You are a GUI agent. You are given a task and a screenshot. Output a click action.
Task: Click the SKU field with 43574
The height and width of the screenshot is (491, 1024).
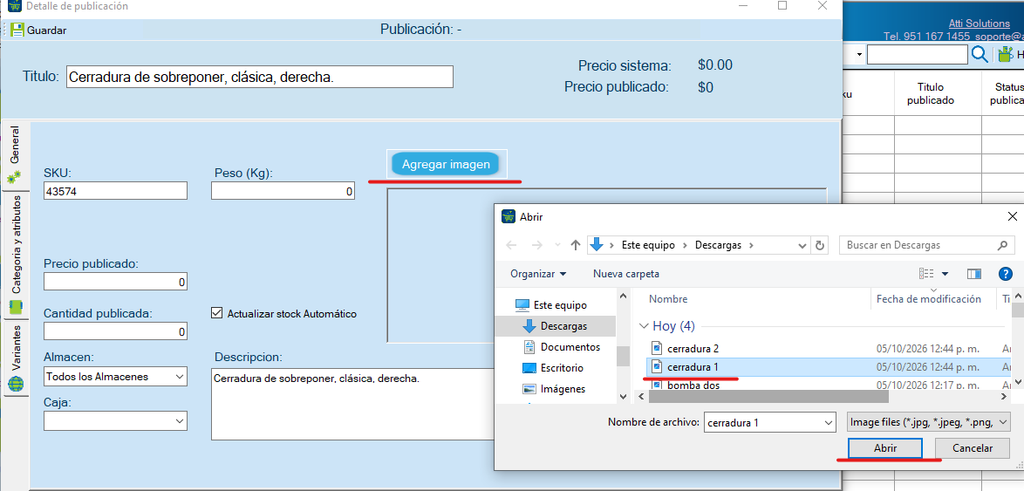coord(116,191)
